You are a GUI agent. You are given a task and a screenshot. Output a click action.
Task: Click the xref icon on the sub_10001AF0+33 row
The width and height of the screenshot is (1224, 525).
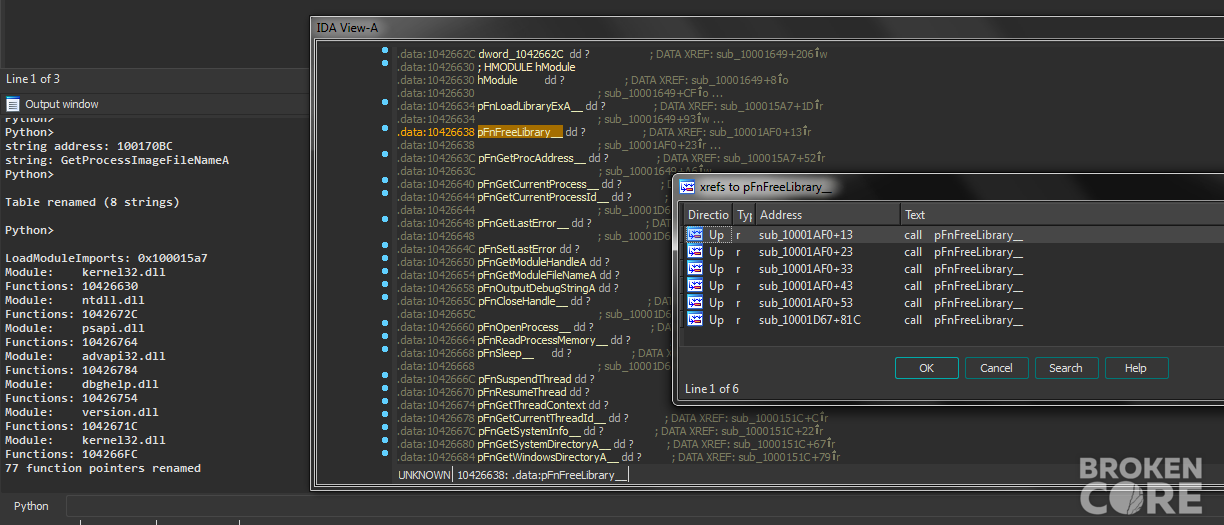695,269
